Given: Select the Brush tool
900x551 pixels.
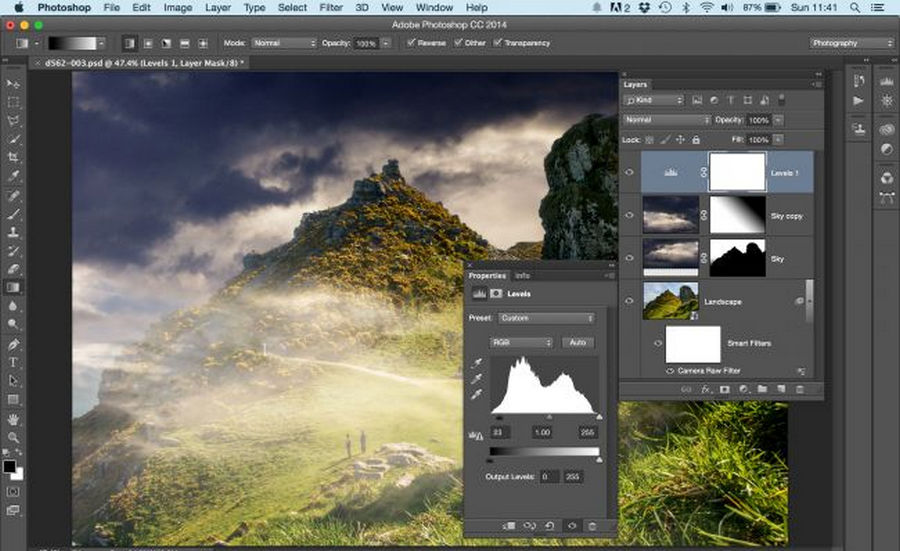Looking at the screenshot, I should point(13,214).
